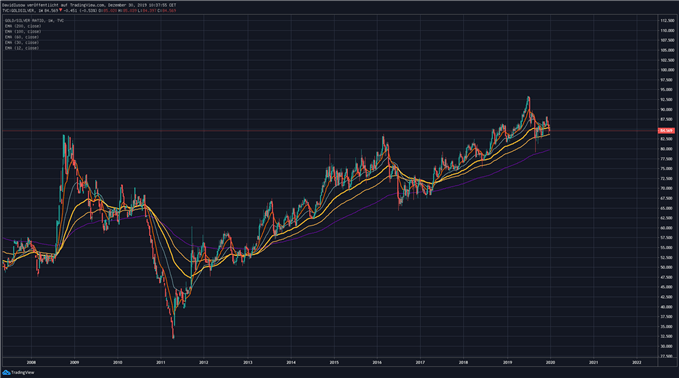679x378 pixels.
Task: Select the EMA (12, close) indicator legend
Action: point(22,48)
